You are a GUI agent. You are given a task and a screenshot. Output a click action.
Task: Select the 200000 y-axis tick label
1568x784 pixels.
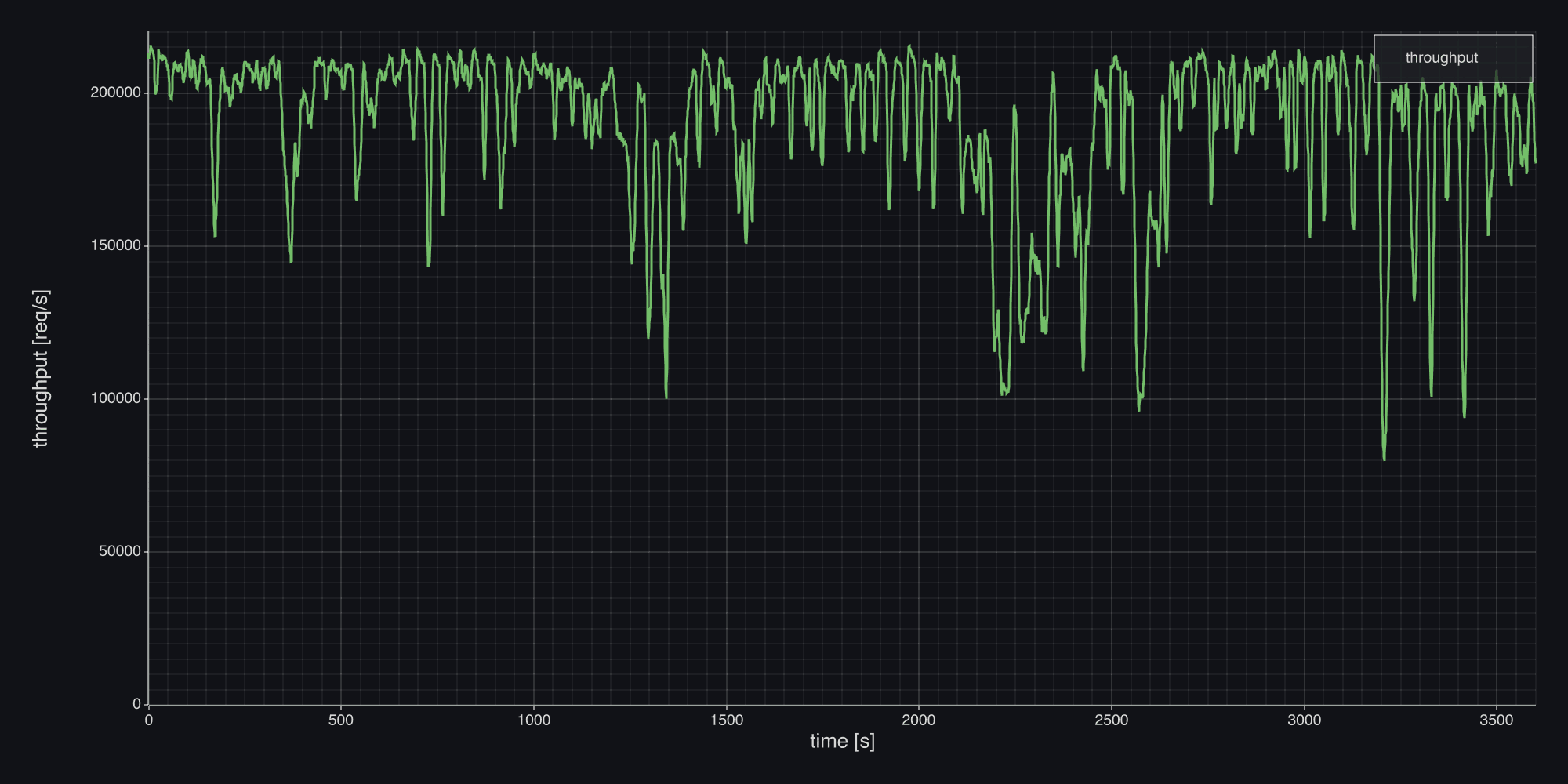click(x=115, y=93)
